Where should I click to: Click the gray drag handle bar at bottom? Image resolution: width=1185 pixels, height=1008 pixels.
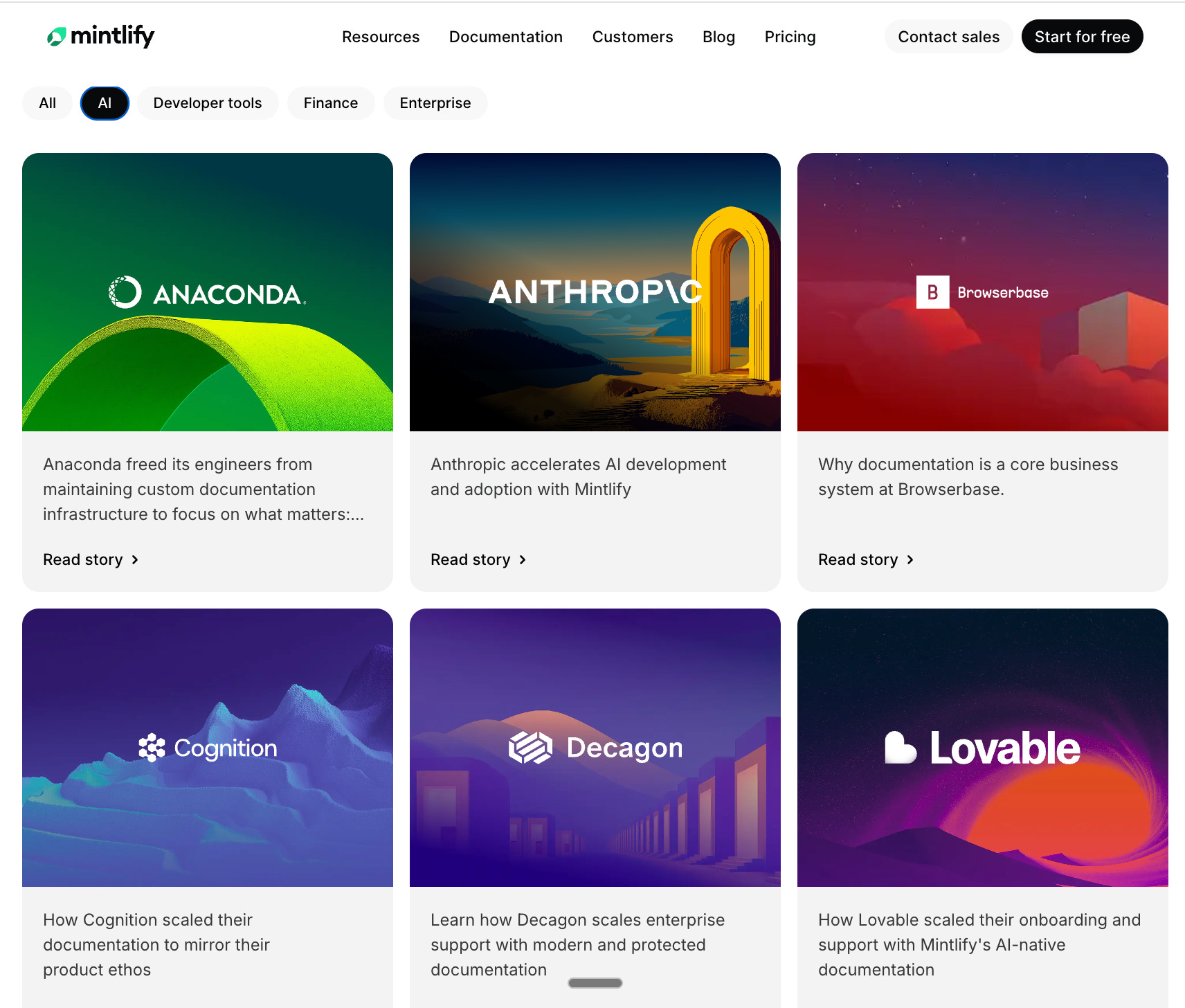click(x=595, y=983)
